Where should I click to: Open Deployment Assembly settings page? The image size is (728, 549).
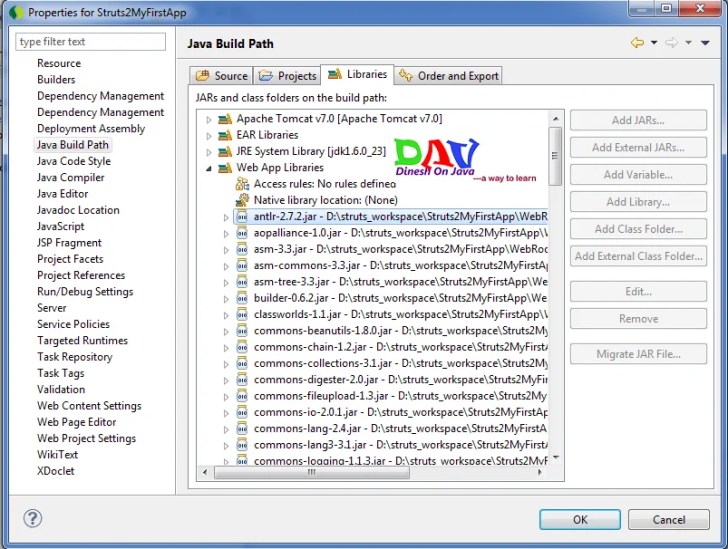point(91,129)
